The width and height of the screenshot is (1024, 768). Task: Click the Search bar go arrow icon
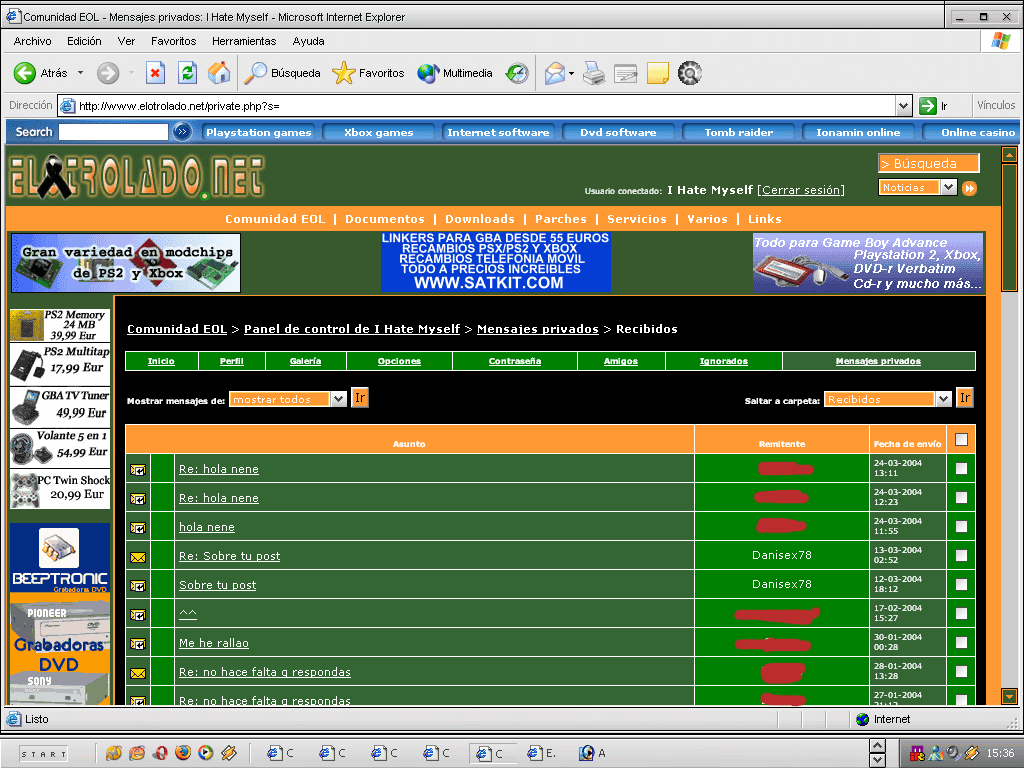pos(182,132)
